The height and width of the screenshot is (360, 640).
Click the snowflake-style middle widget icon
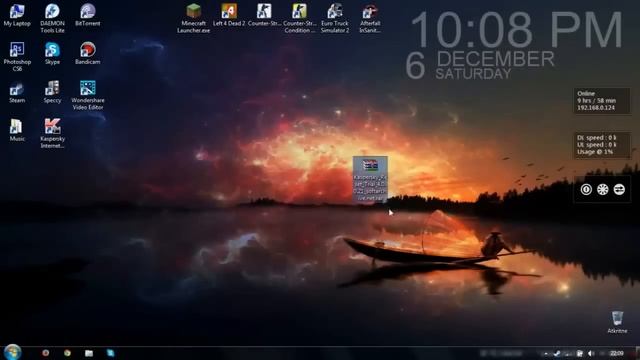pos(602,189)
